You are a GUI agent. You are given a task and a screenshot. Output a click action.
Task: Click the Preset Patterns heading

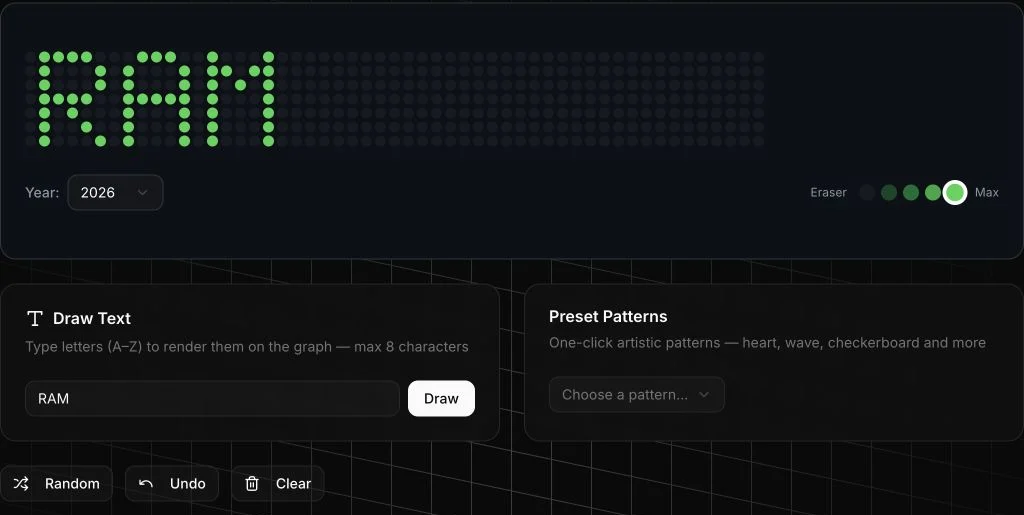point(608,317)
